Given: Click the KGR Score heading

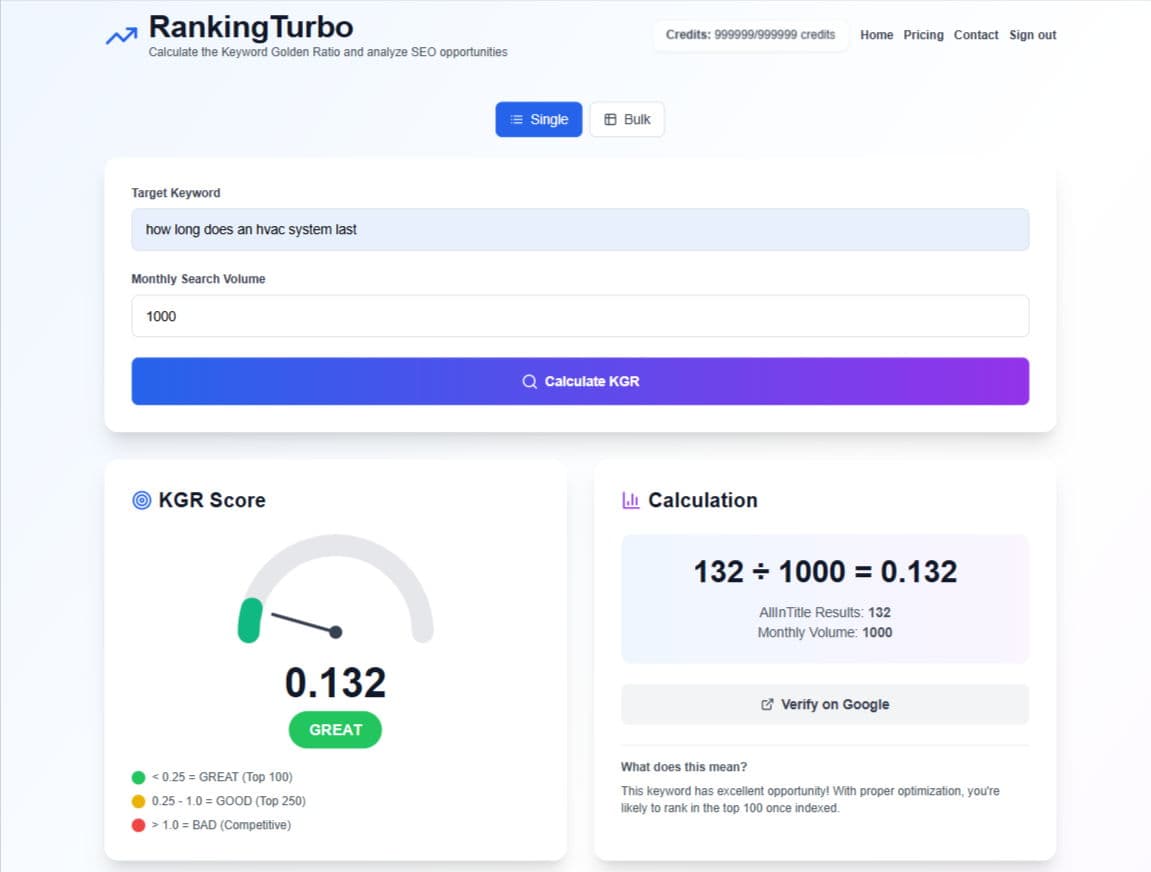Looking at the screenshot, I should 212,500.
